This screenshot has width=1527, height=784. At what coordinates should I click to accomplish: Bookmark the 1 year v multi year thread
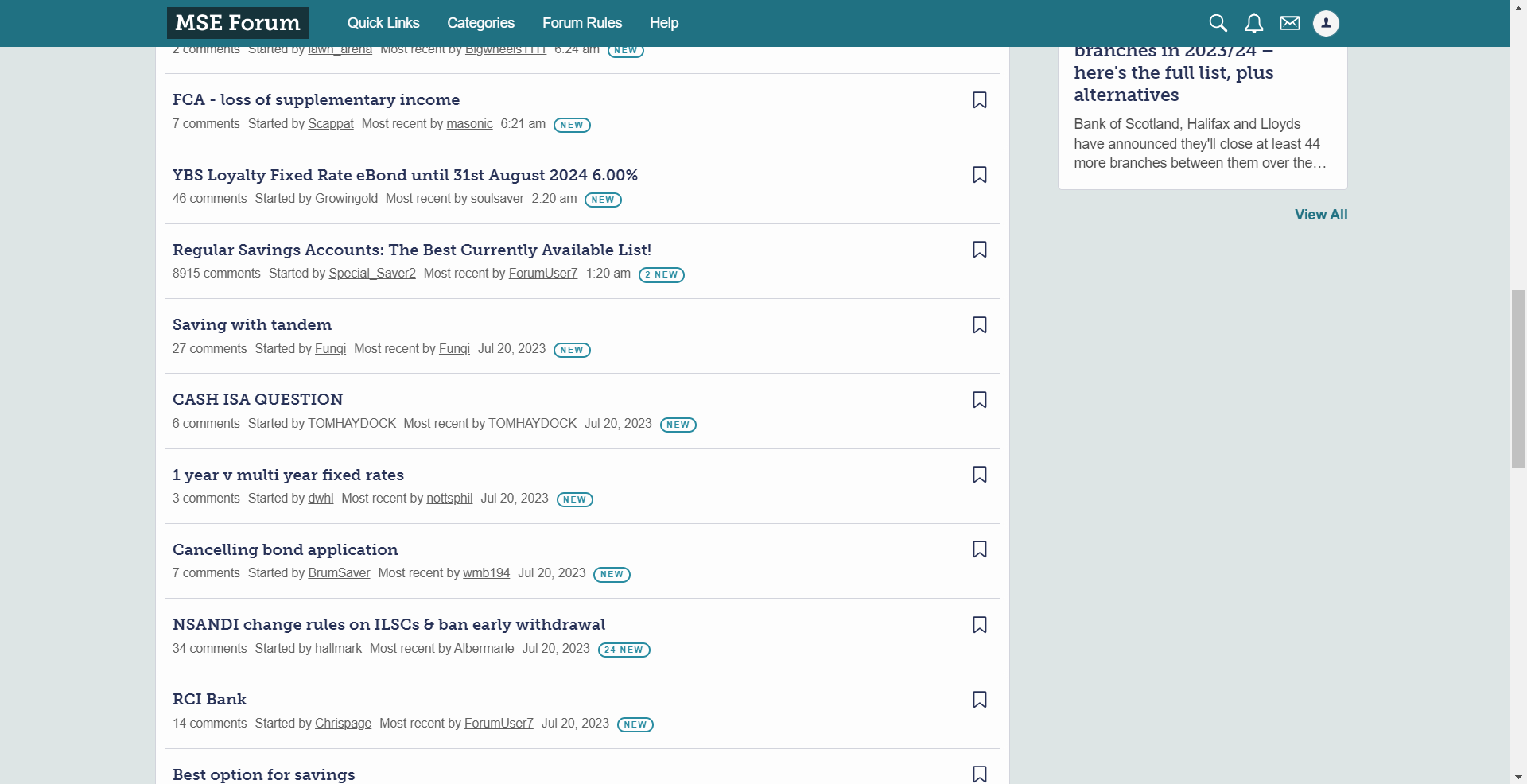(x=980, y=475)
